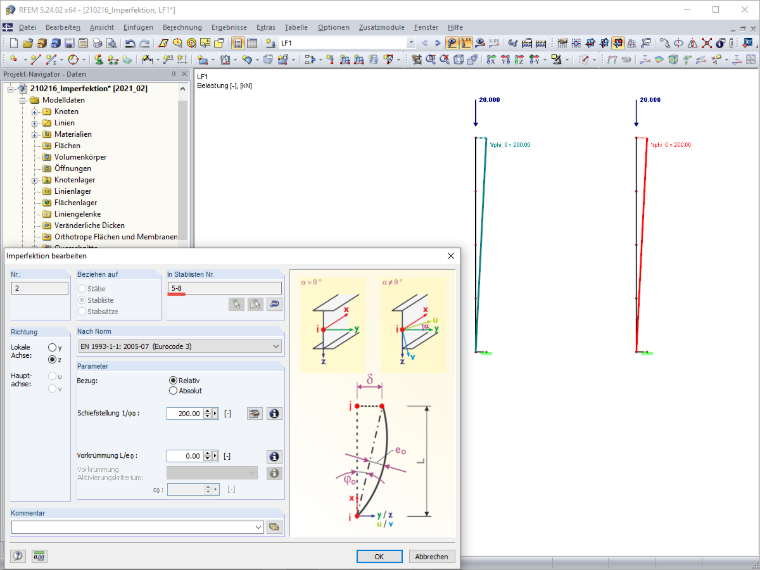Click the red delete-cross icon in top toolbar

coord(707,43)
